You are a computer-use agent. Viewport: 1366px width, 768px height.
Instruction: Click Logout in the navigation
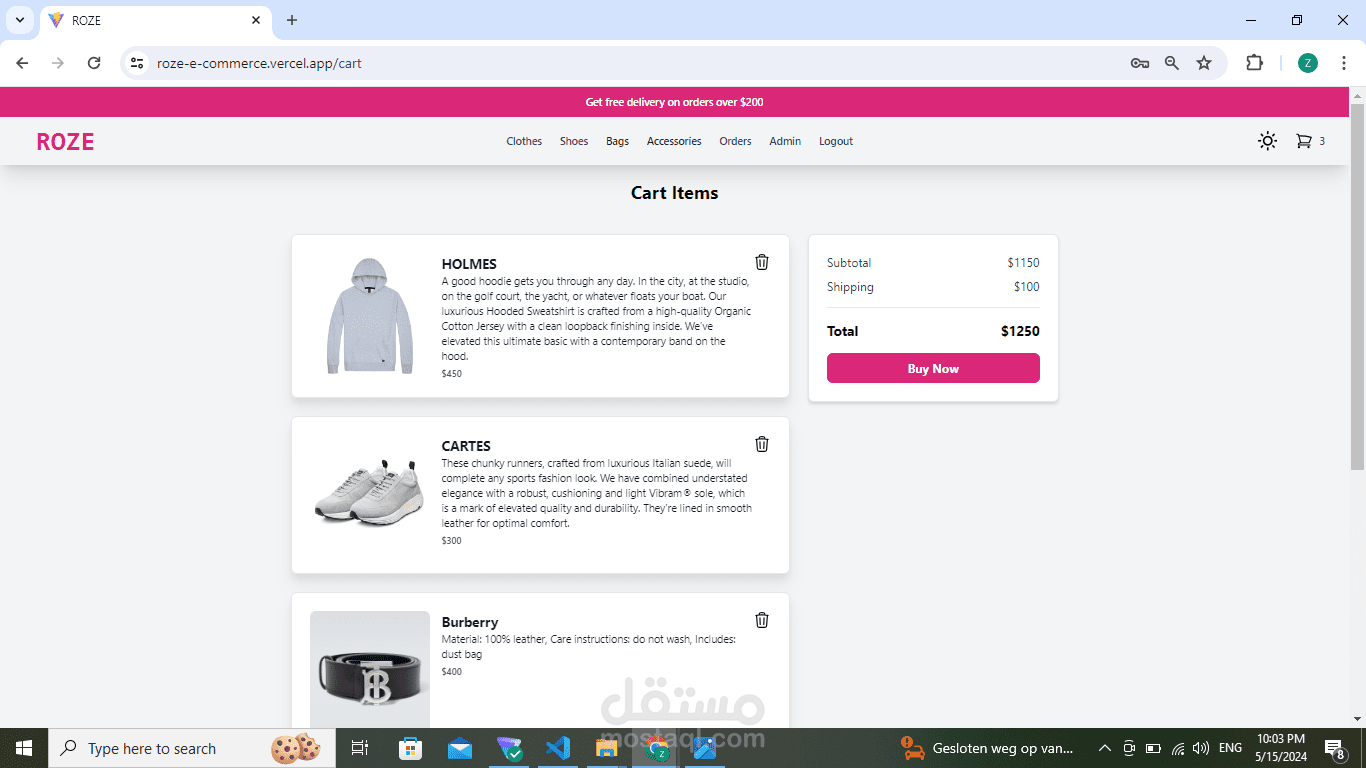point(836,141)
